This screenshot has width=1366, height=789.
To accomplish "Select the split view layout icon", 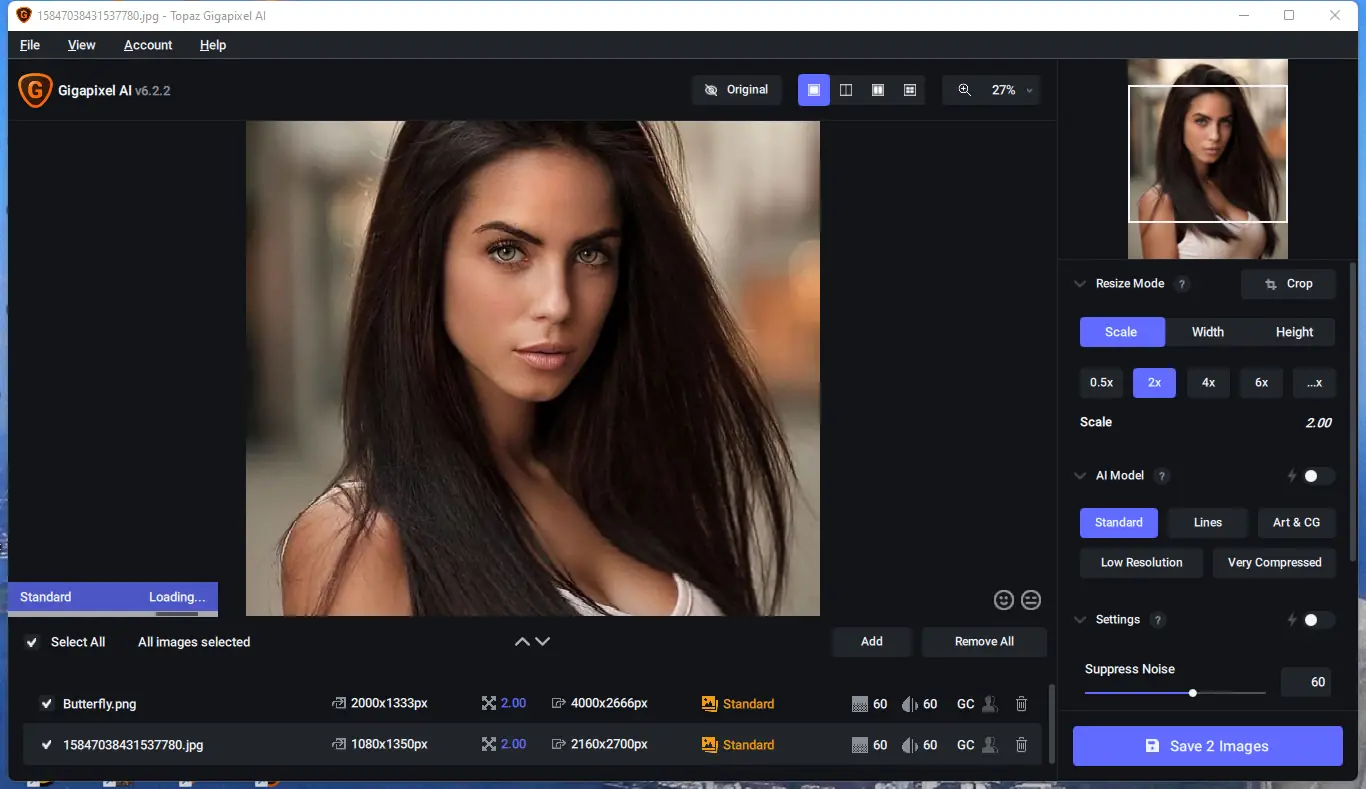I will click(846, 90).
